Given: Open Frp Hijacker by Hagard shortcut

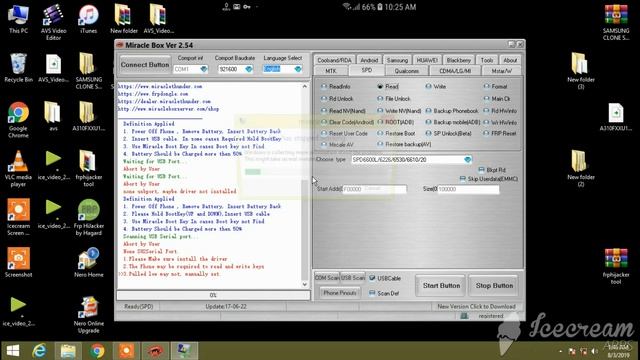Looking at the screenshot, I should point(89,217).
